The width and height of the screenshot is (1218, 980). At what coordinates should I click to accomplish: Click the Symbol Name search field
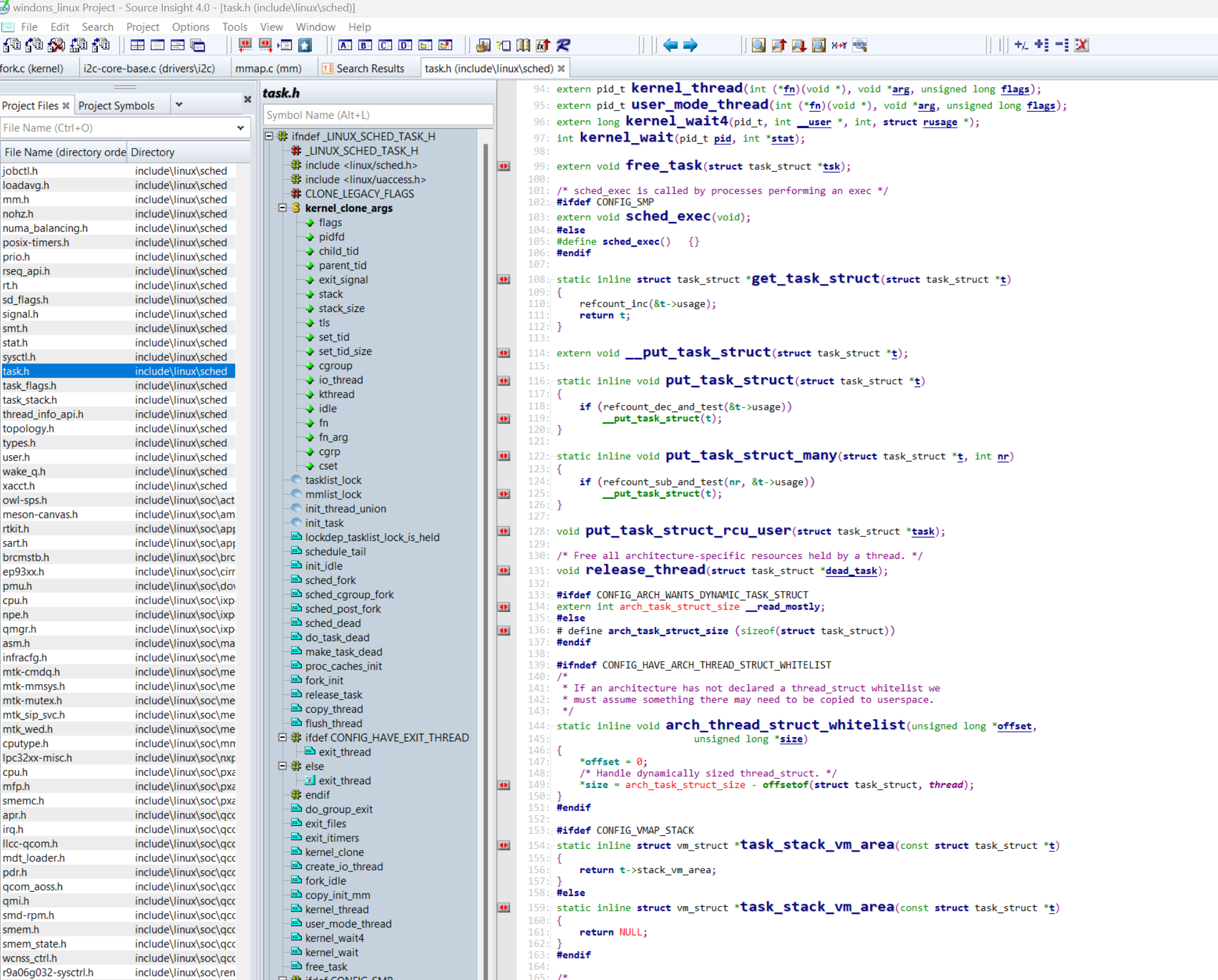coord(378,115)
